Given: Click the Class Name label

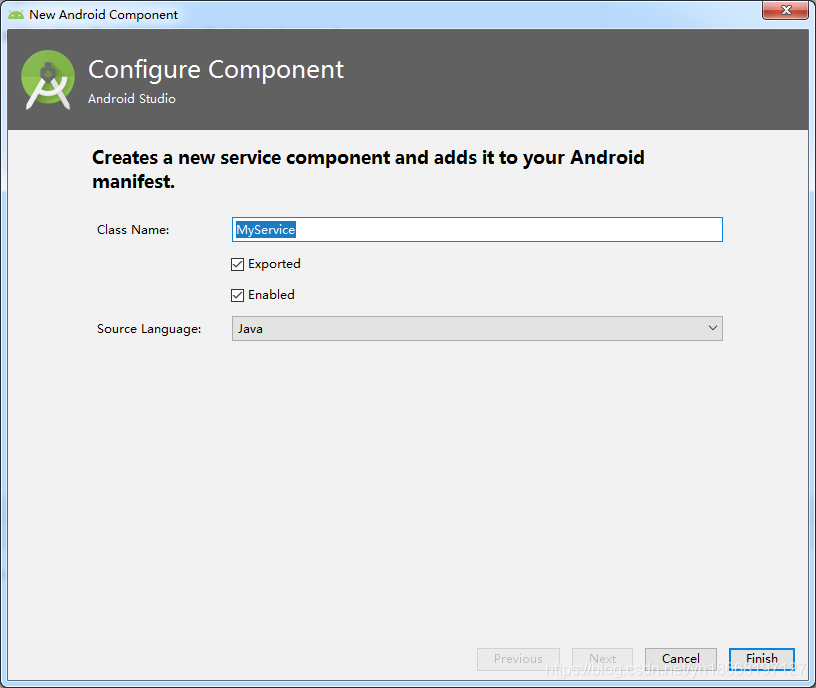Looking at the screenshot, I should point(133,230).
